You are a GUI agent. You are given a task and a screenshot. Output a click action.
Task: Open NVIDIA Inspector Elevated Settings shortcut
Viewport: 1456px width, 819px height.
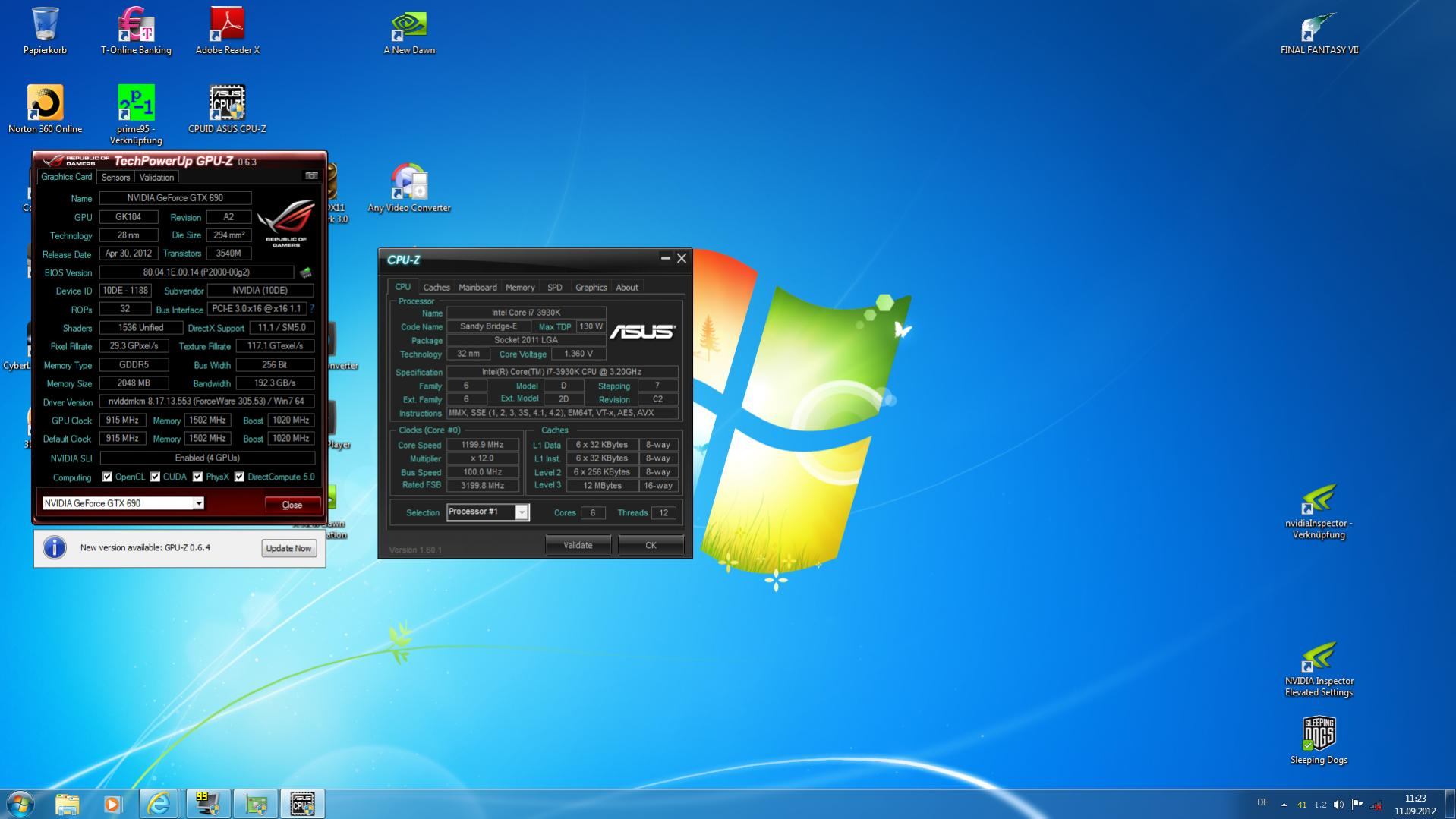pos(1319,669)
